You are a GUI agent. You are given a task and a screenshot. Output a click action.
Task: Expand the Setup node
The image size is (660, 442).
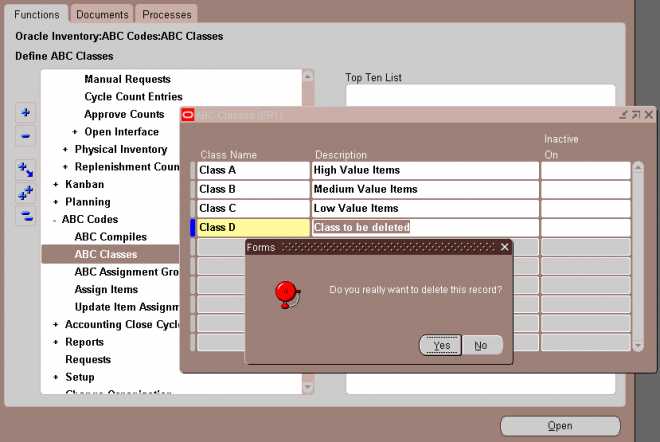tap(55, 377)
